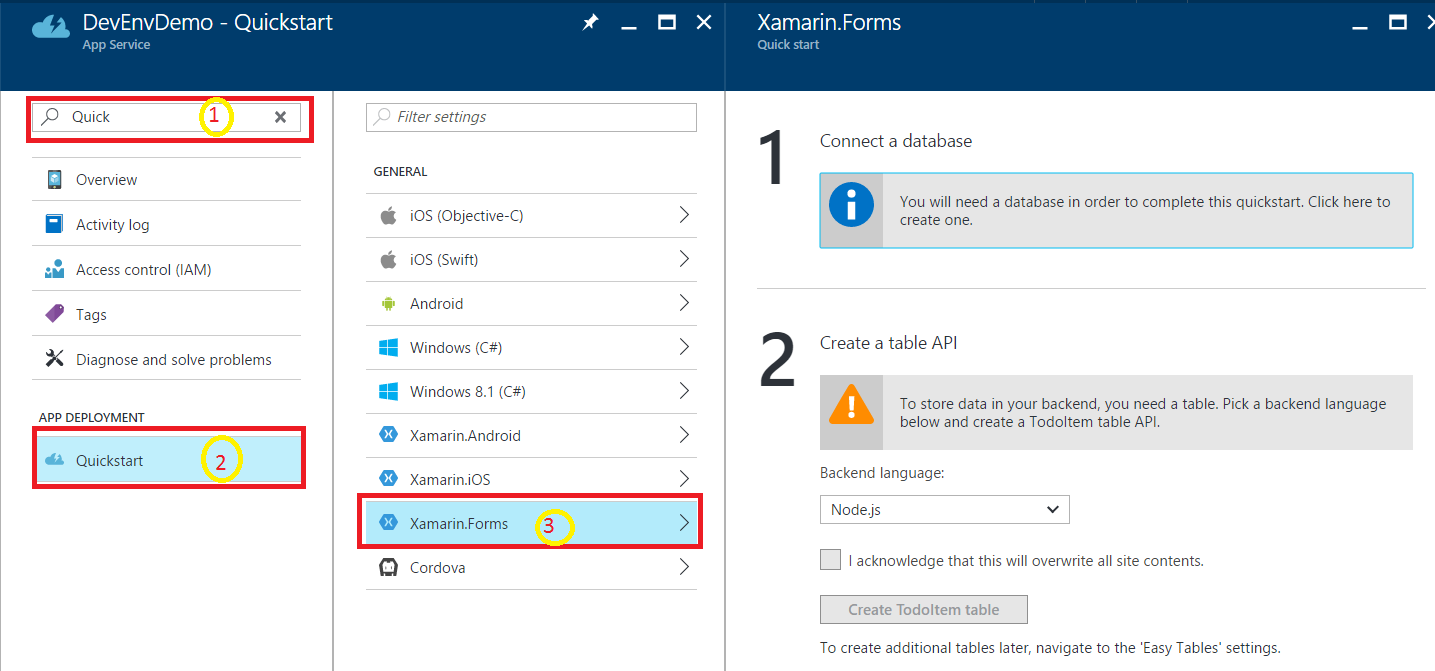Click the Access control people icon
Image resolution: width=1435 pixels, height=671 pixels.
pos(54,269)
